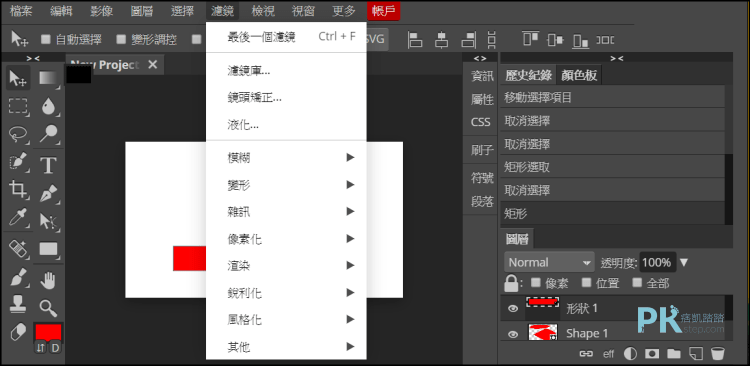Open layer effects via eff button

coord(608,354)
